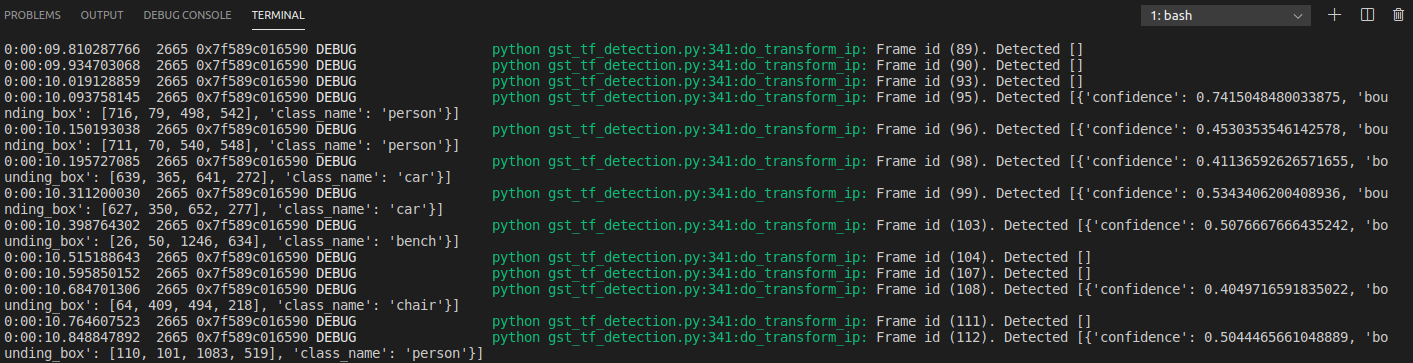Click the DEBUG label on the Frame 107 line

coord(336,273)
